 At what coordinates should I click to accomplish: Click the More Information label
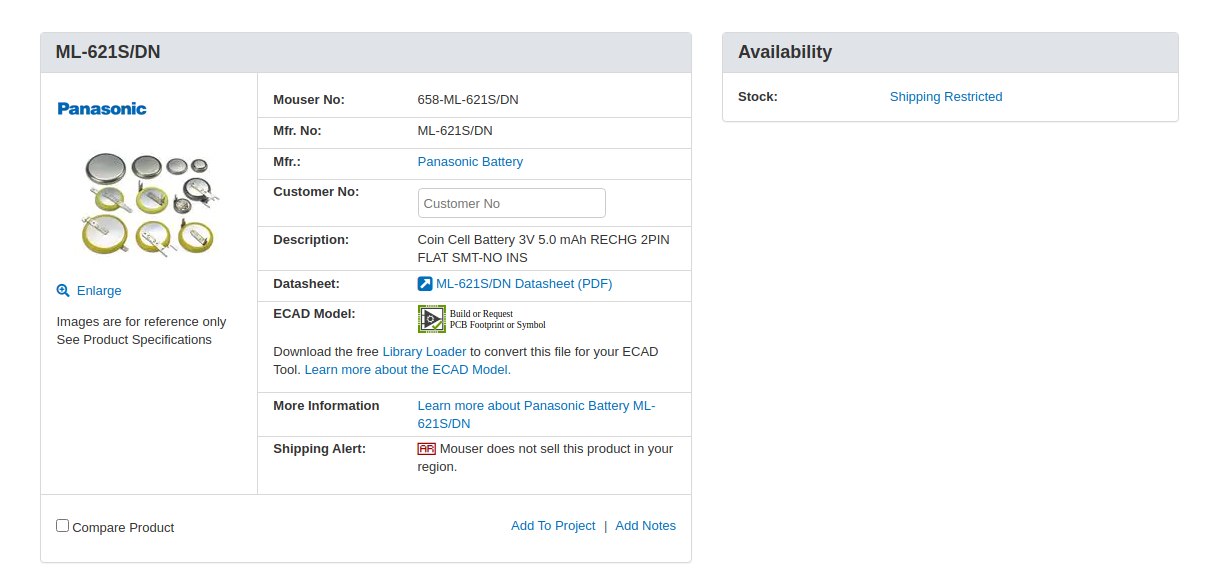point(326,406)
